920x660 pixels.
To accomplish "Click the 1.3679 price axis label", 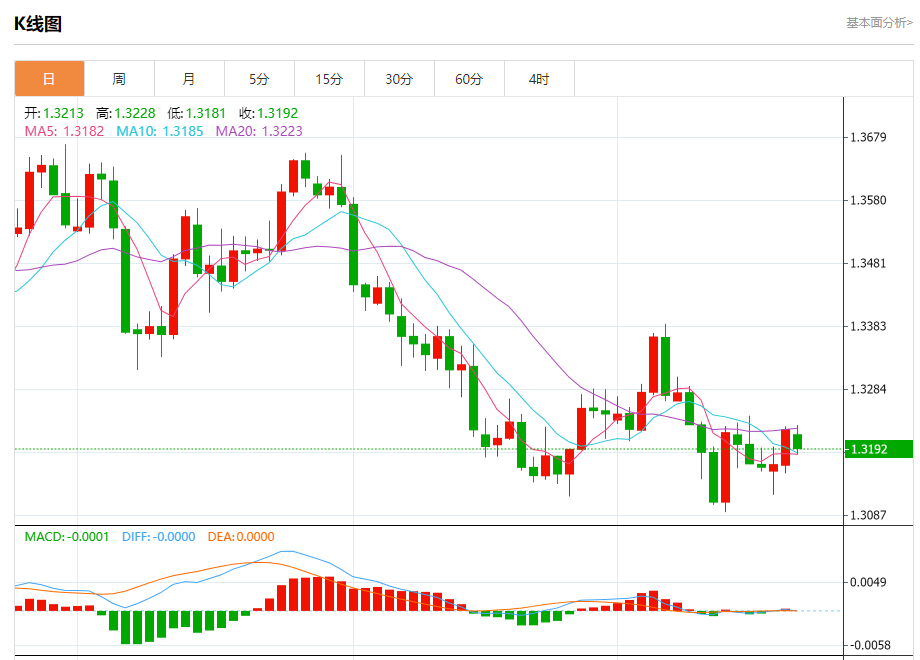I will [x=868, y=137].
